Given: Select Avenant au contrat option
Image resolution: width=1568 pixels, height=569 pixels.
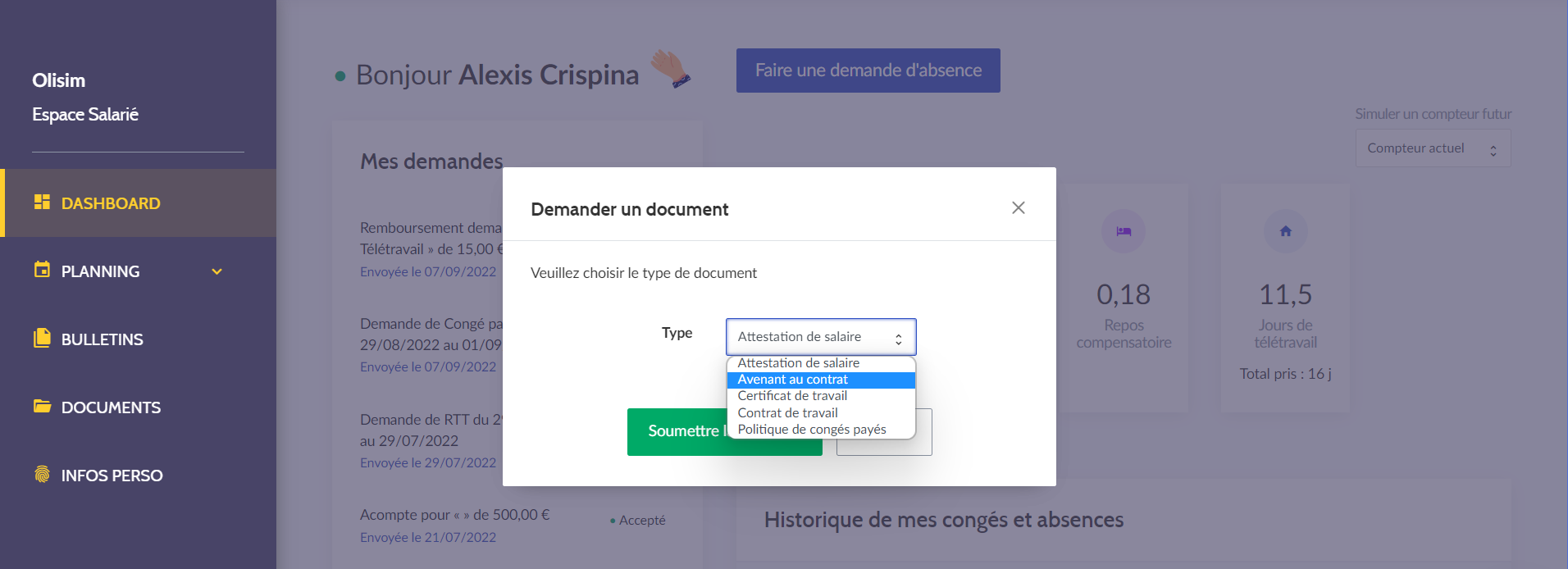Looking at the screenshot, I should [821, 380].
